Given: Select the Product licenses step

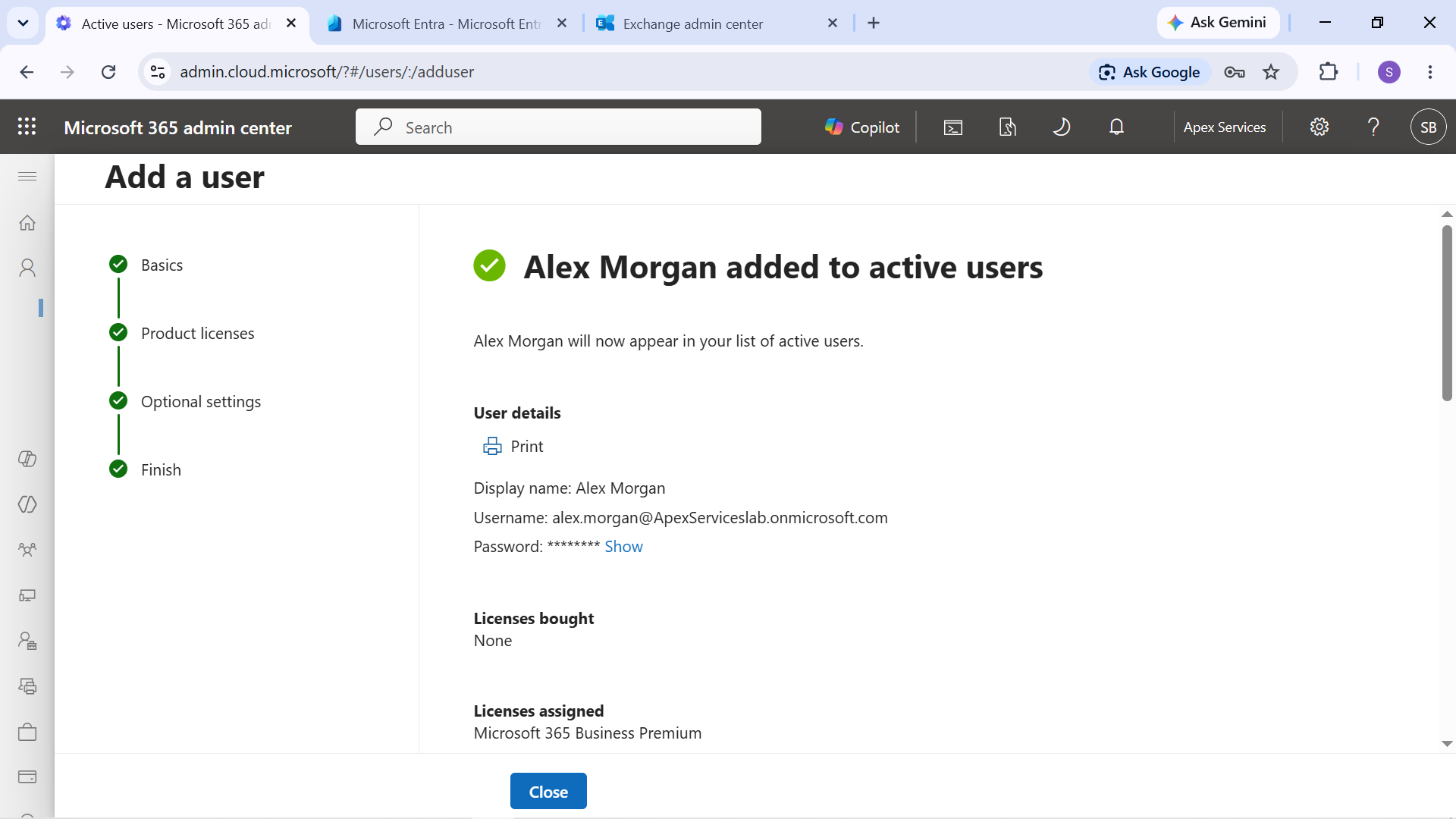Looking at the screenshot, I should [x=182, y=333].
